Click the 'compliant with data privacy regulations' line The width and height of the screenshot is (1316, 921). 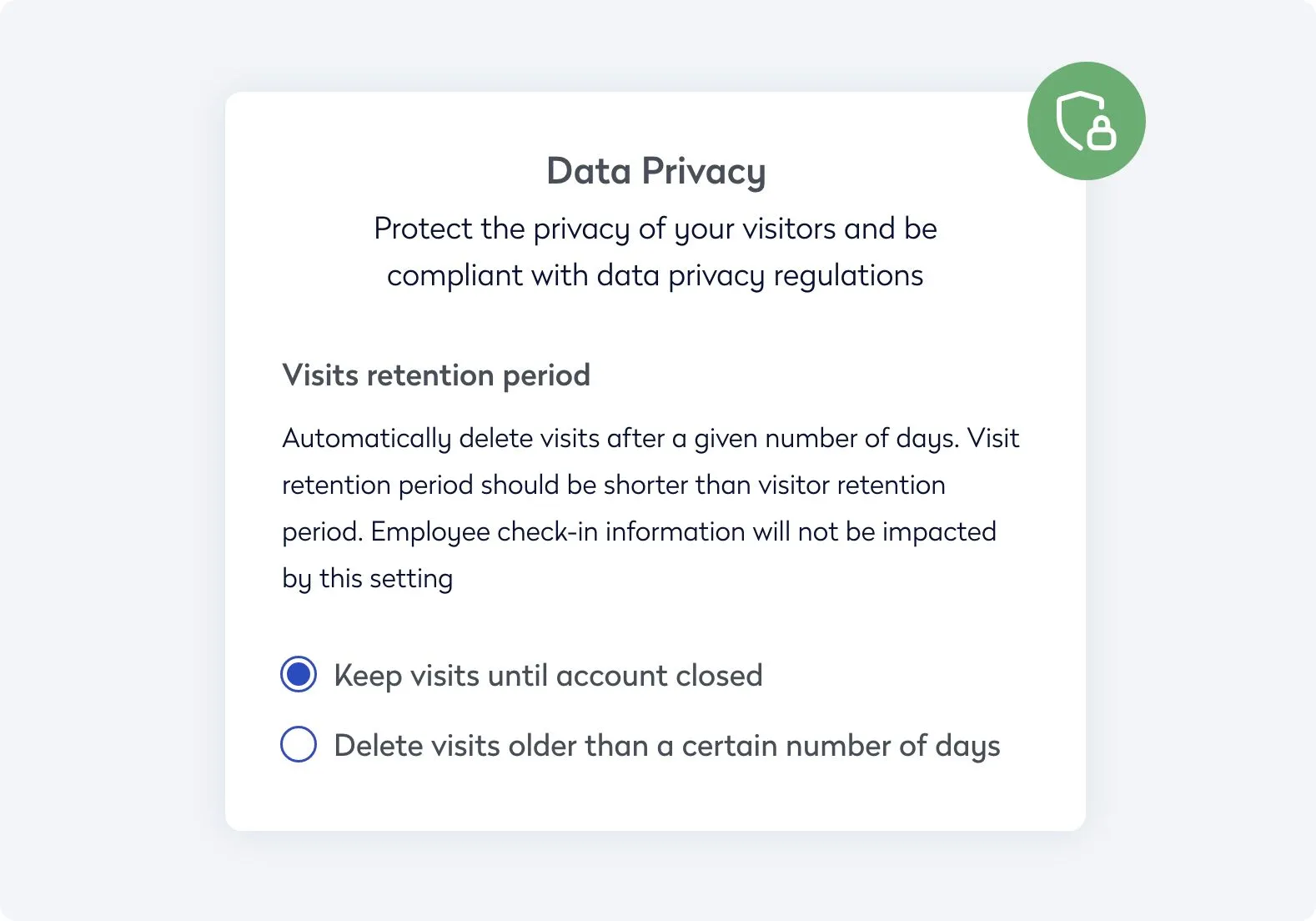655,275
